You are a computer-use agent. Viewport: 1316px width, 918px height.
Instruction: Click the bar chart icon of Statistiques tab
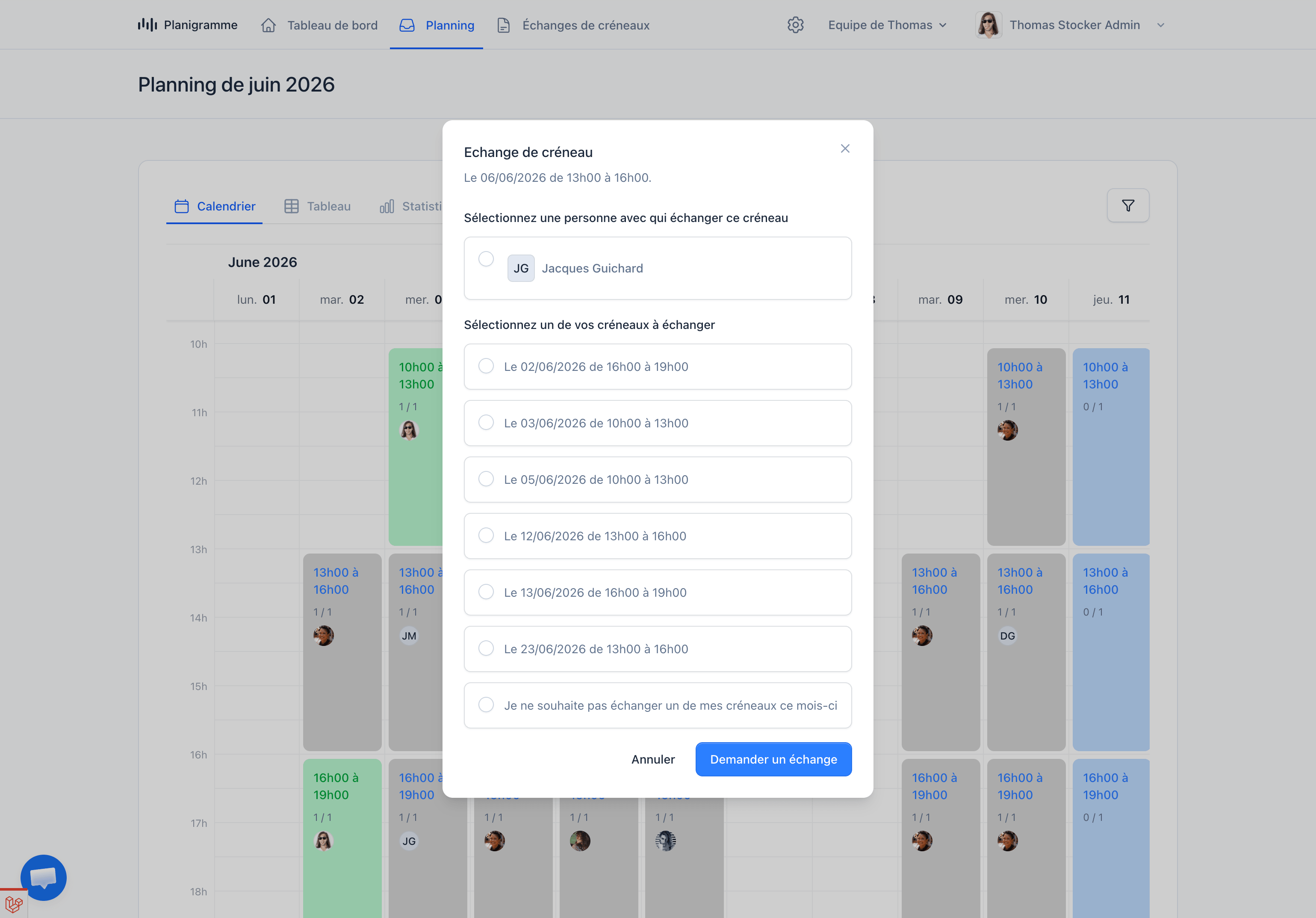coord(387,207)
